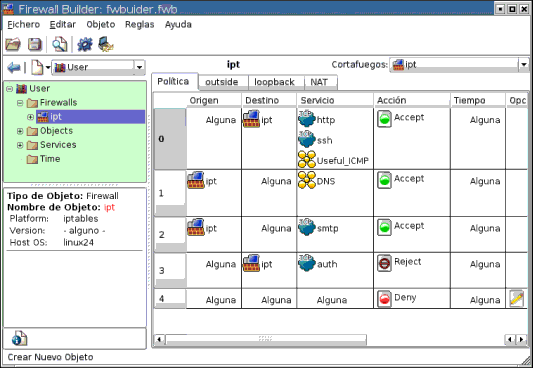Switch to the NAT tab
533x368 pixels.
click(321, 82)
